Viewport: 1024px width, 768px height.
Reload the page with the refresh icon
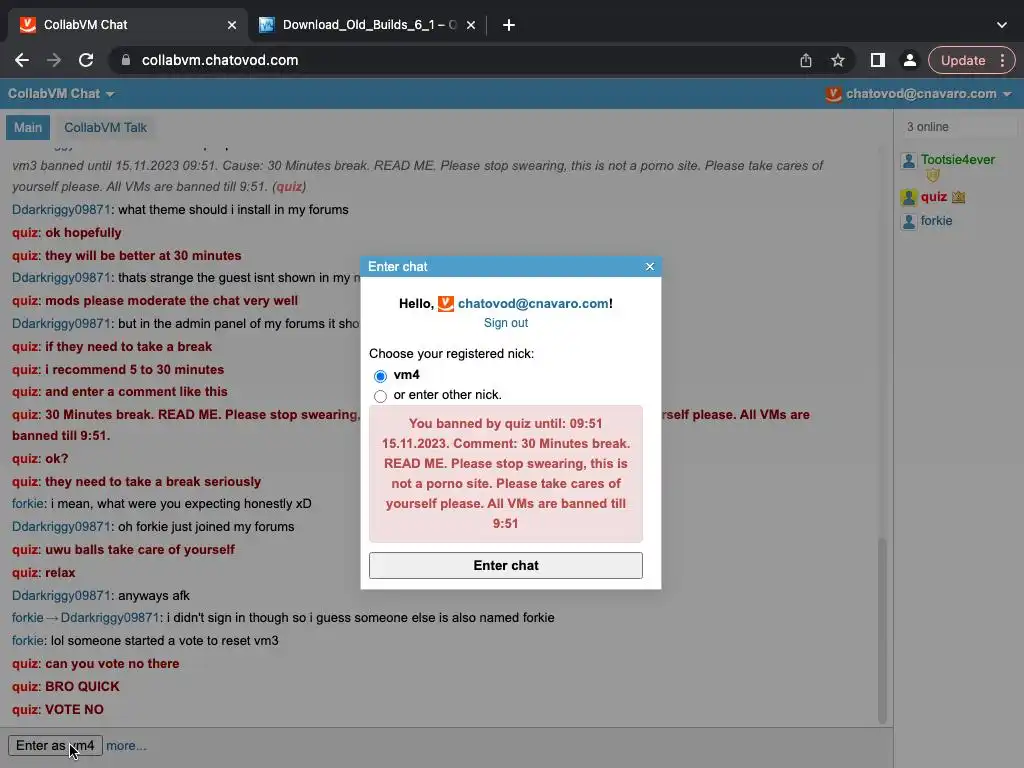pyautogui.click(x=86, y=60)
